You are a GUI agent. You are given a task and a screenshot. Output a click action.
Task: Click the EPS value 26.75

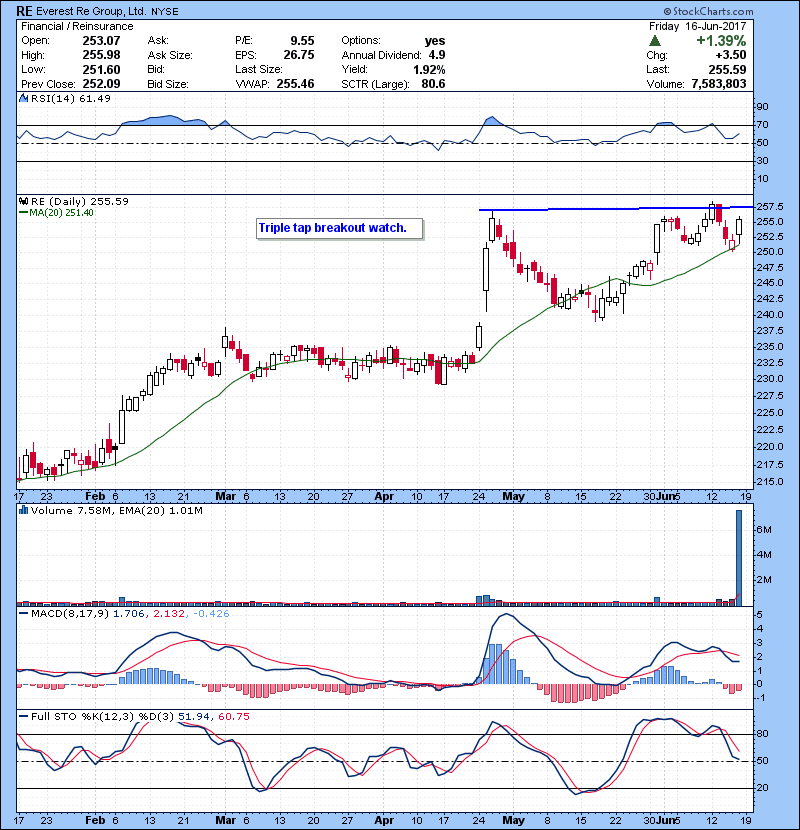click(299, 55)
